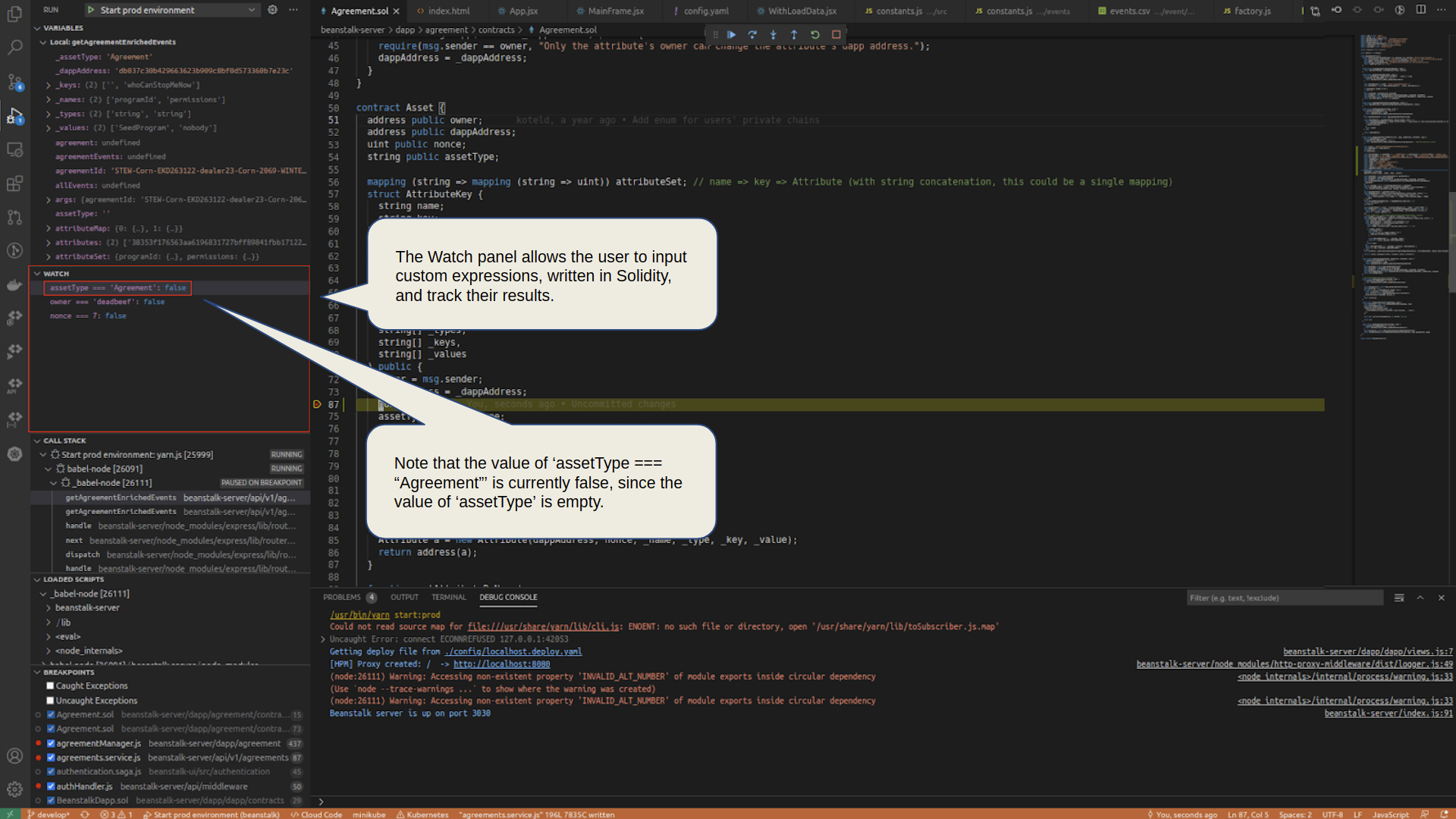1456x819 pixels.
Task: Enable Caught Exceptions breakpoint checkbox
Action: (50, 686)
